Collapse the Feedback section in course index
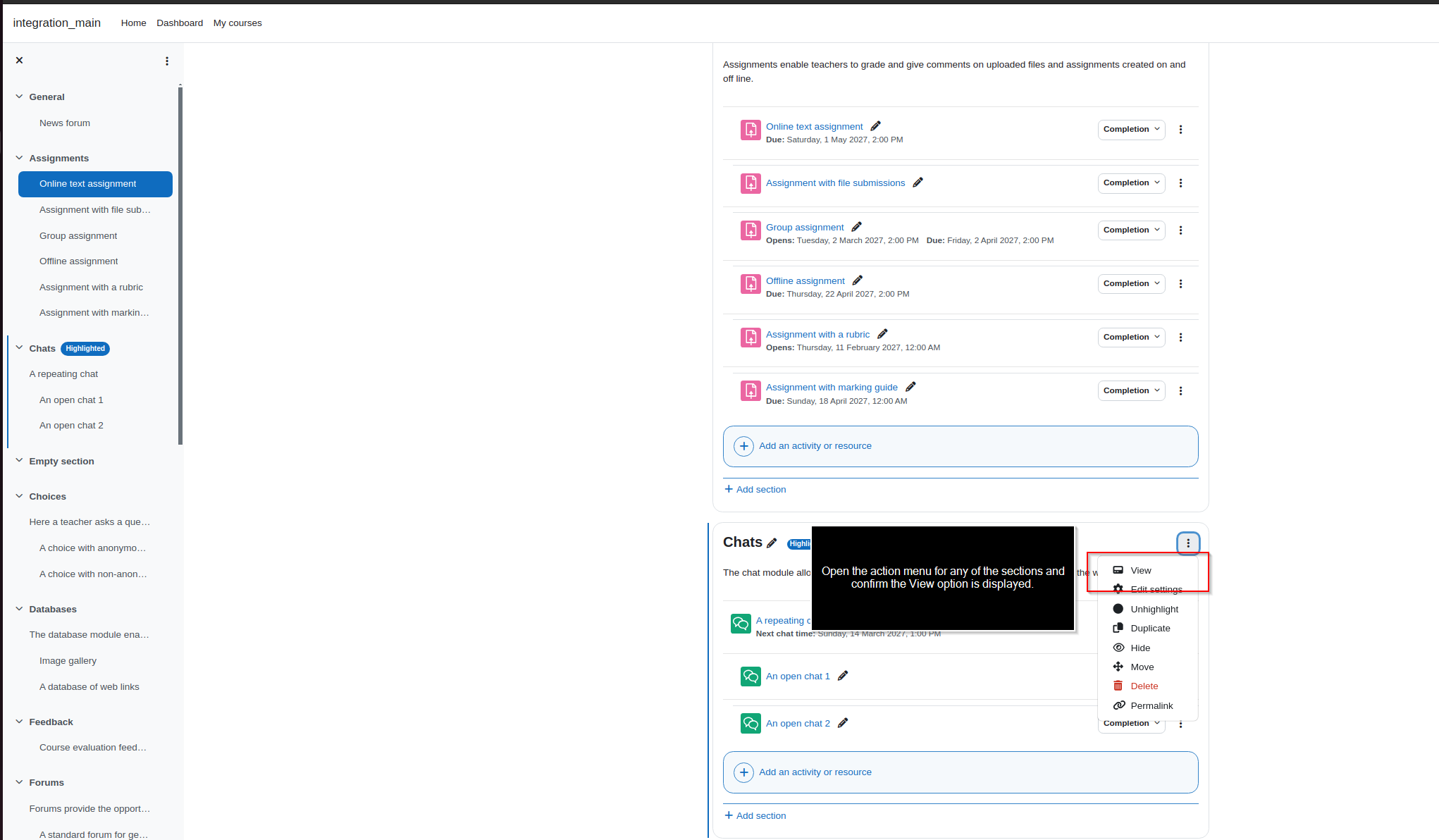 click(19, 722)
